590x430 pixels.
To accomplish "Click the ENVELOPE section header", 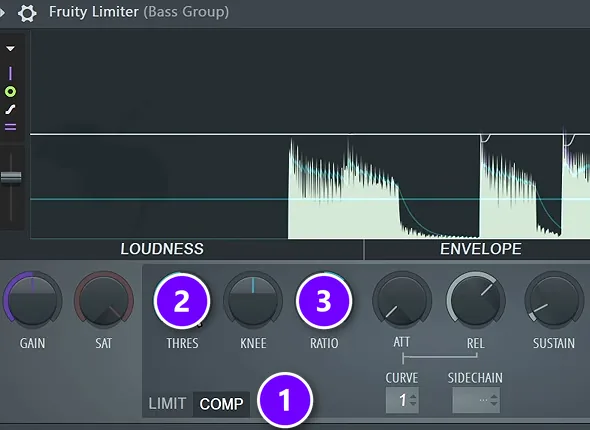I will pyautogui.click(x=481, y=249).
